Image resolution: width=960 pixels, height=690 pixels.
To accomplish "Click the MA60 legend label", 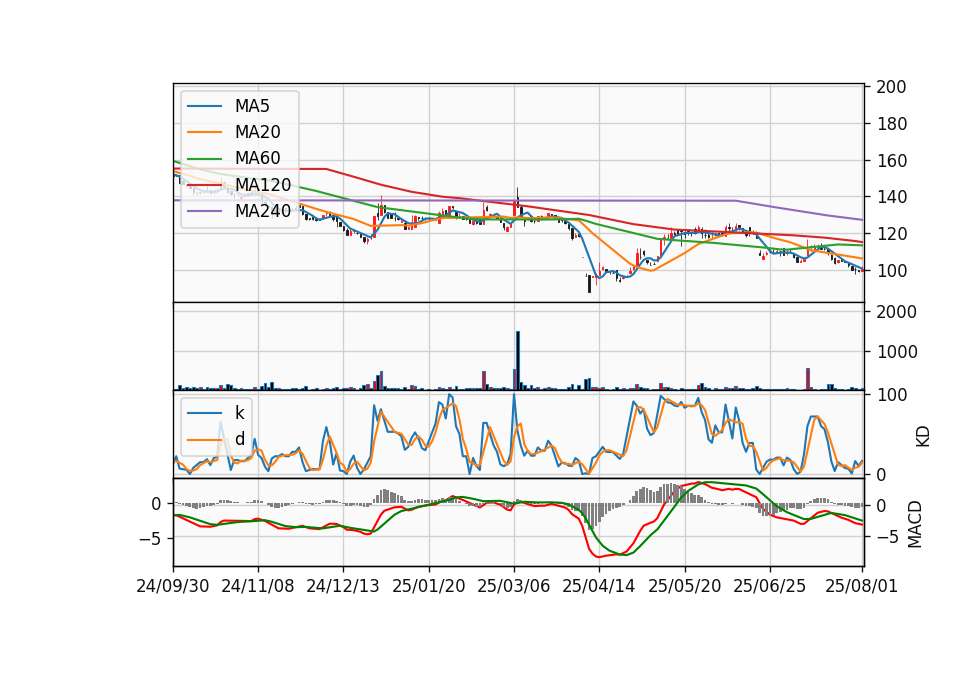I will point(257,158).
